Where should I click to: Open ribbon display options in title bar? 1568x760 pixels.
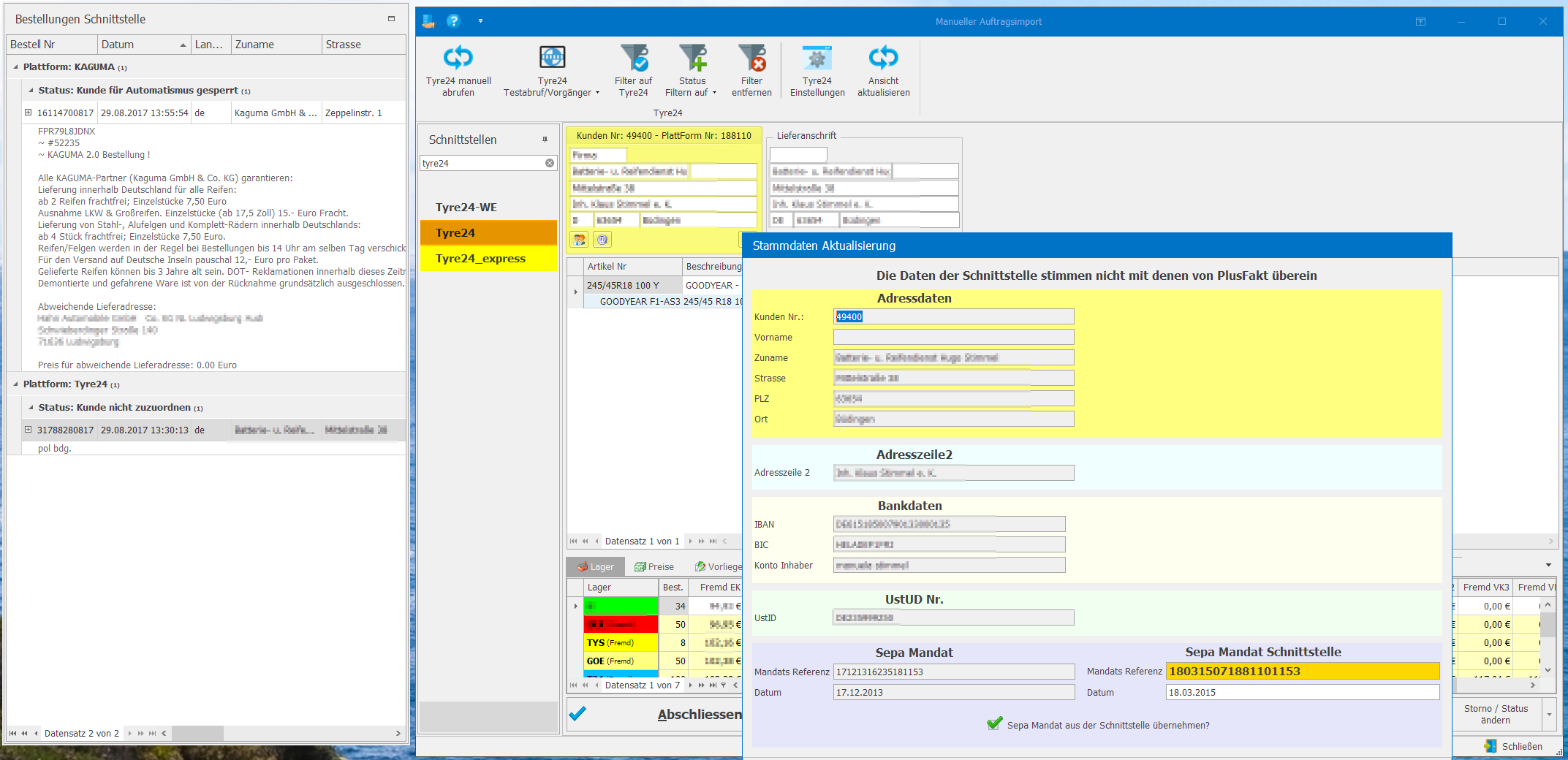(x=1420, y=21)
